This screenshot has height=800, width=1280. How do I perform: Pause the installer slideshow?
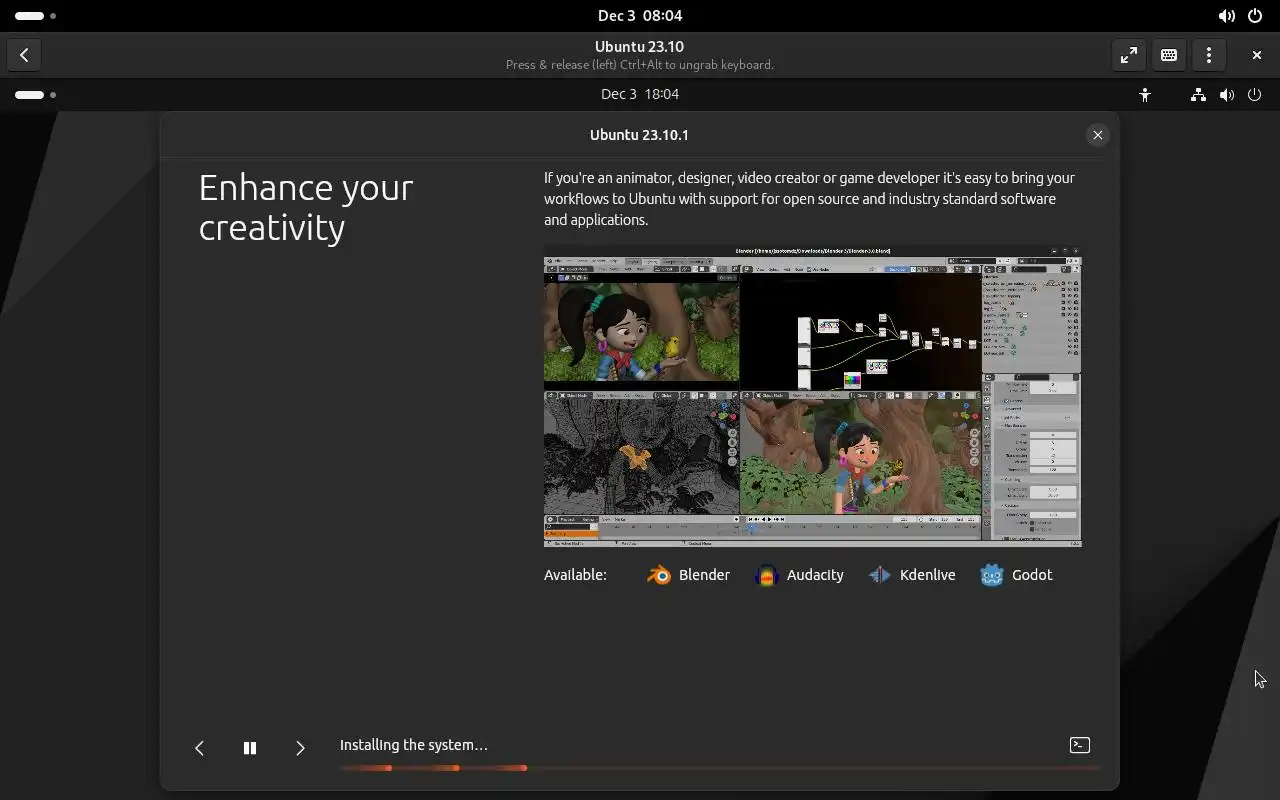250,748
